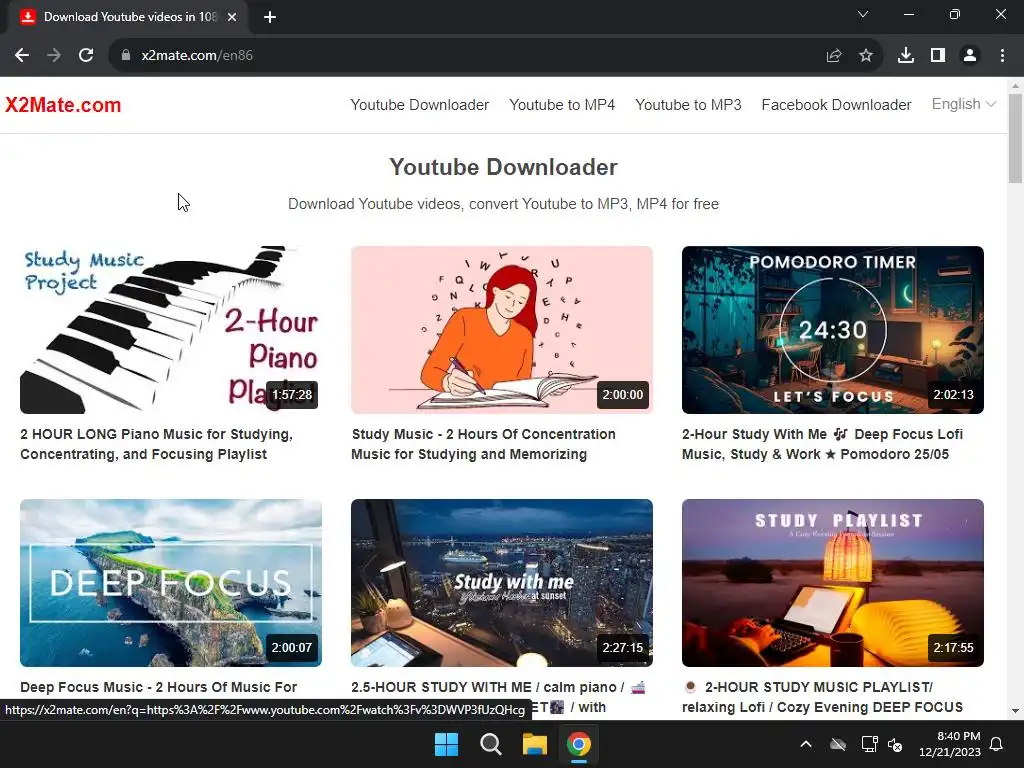Open Youtube Downloader nav link
Image resolution: width=1024 pixels, height=768 pixels.
pyautogui.click(x=419, y=104)
